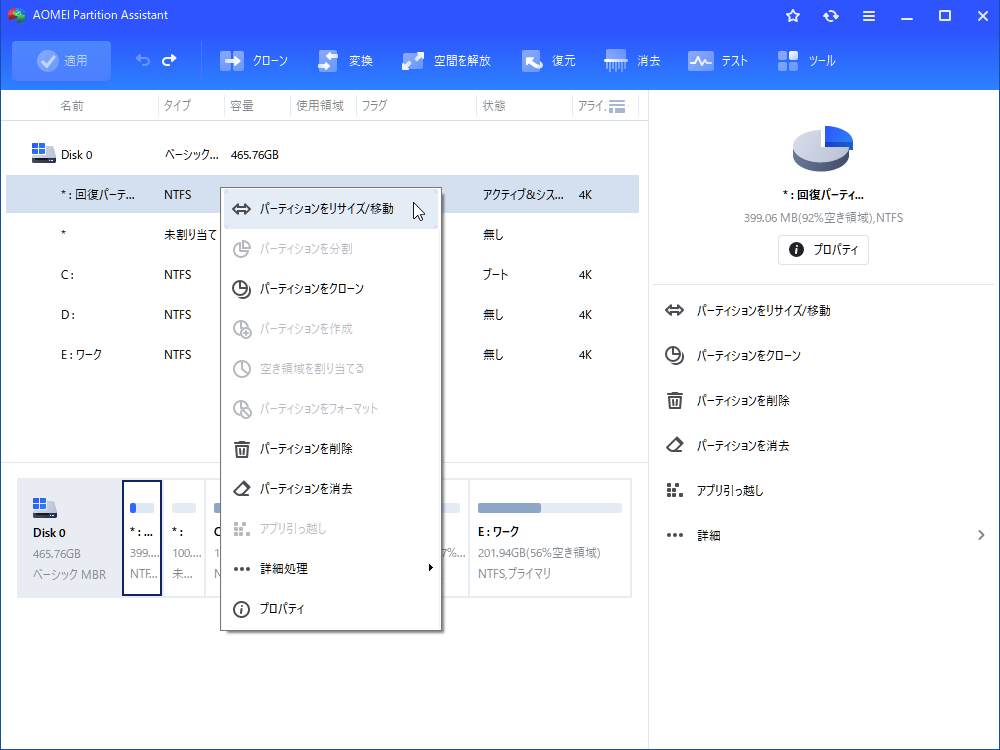Screen dimensions: 1000x750
Task: Click the プロパティ button in right panel
Action: (x=823, y=250)
